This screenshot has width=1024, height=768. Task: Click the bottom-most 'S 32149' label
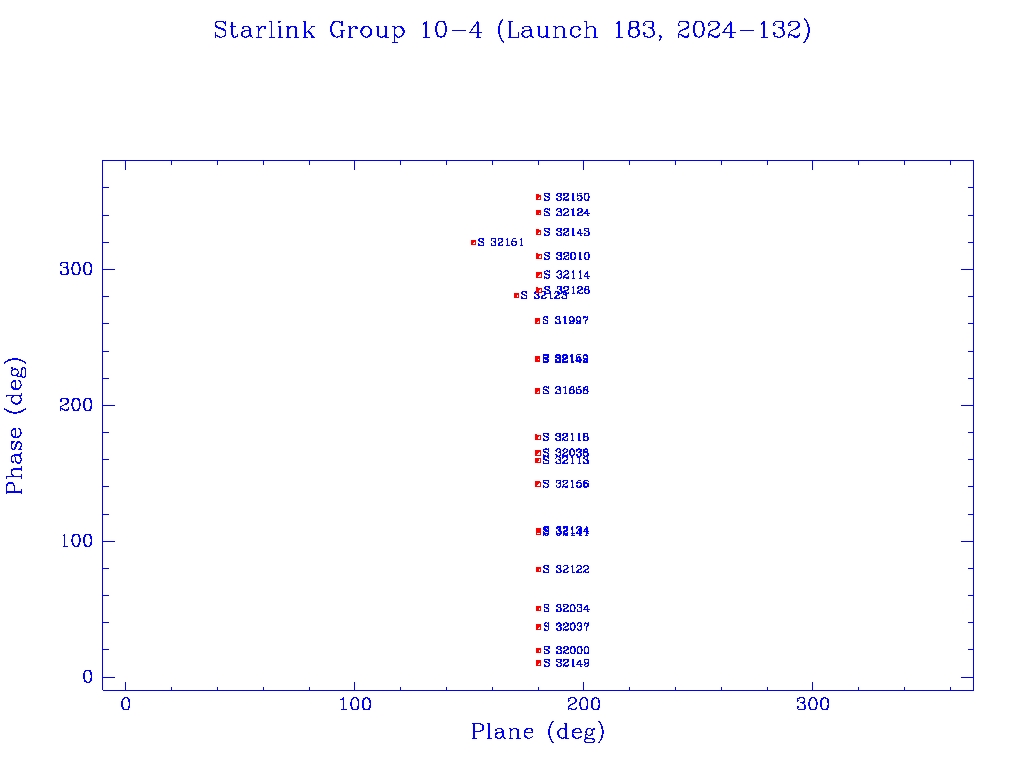pyautogui.click(x=566, y=663)
